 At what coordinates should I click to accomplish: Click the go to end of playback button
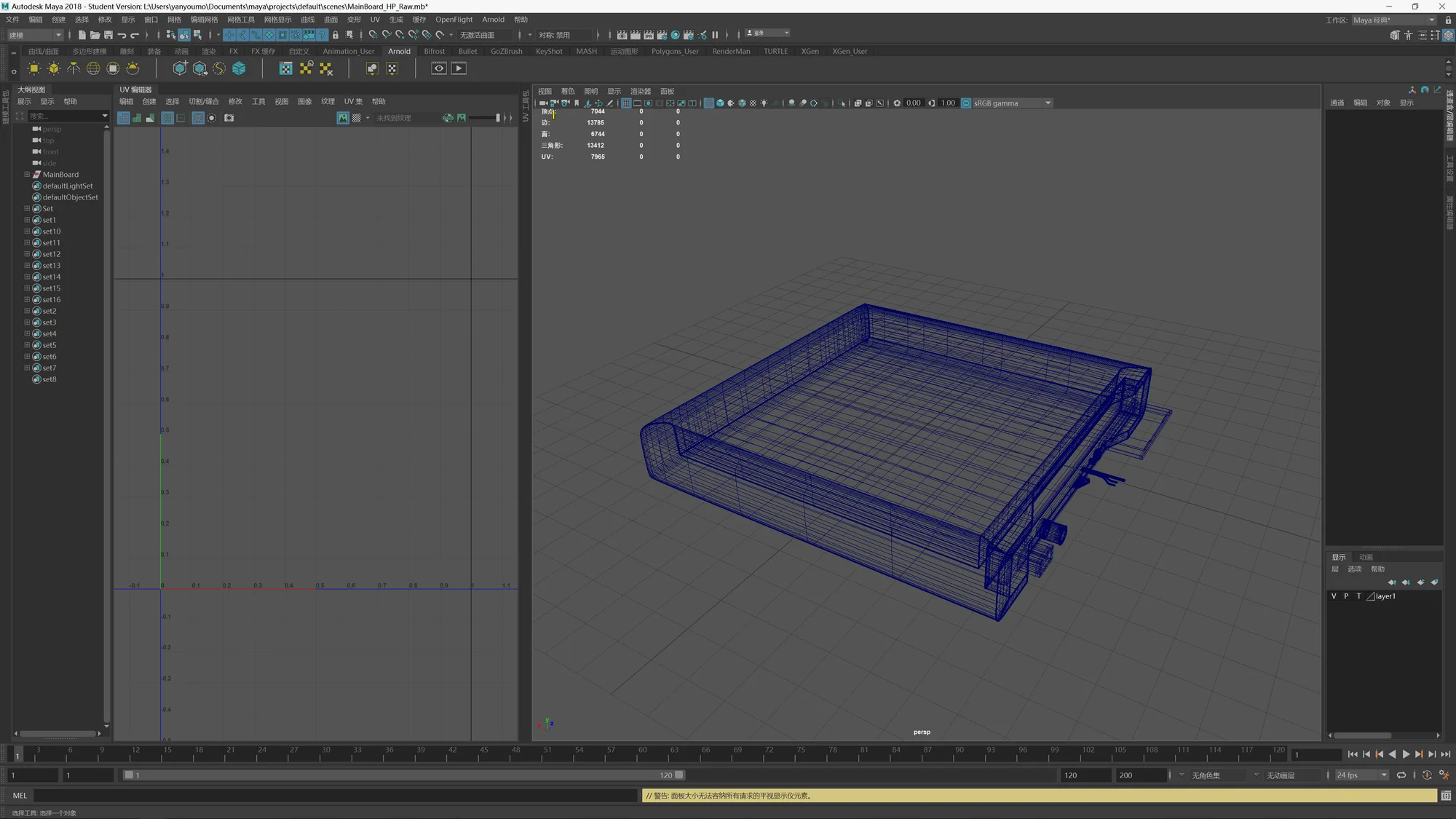coord(1446,755)
